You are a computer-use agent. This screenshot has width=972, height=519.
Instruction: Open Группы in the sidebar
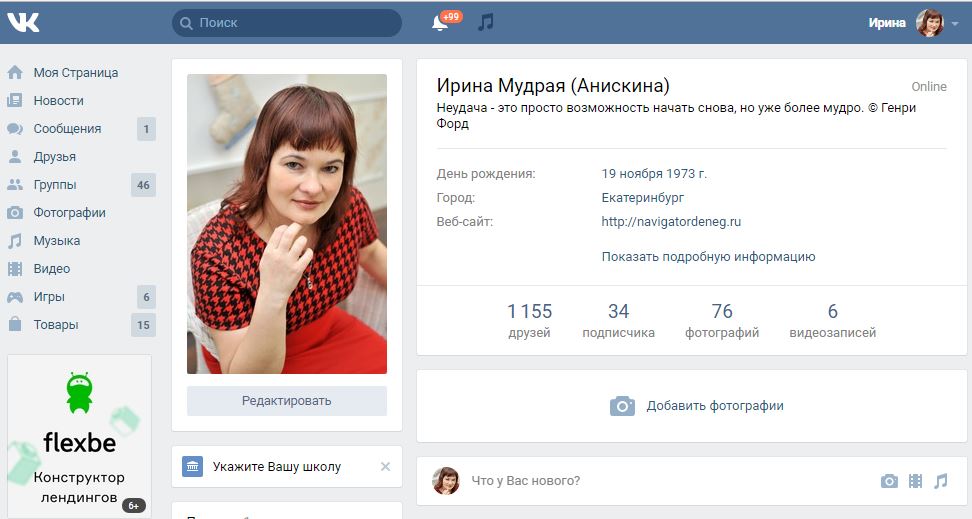[55, 185]
